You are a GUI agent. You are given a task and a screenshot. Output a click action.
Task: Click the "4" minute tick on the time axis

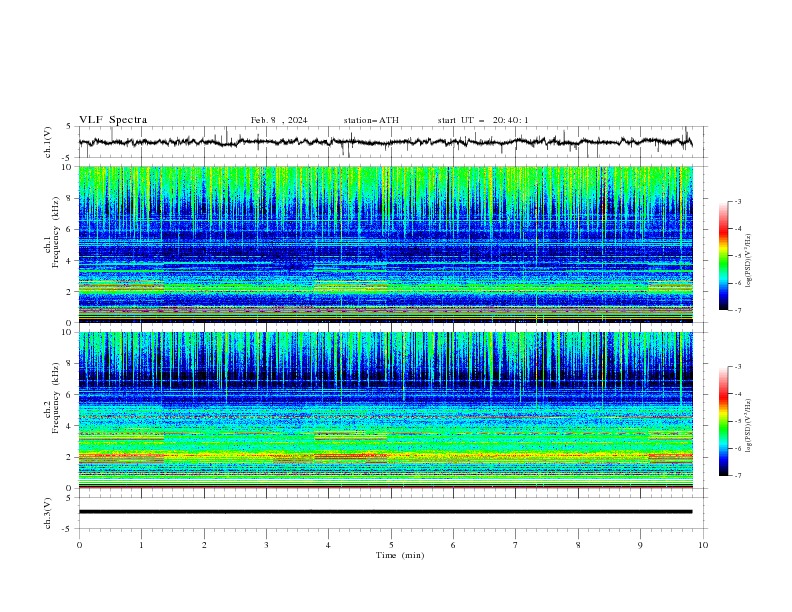point(328,545)
